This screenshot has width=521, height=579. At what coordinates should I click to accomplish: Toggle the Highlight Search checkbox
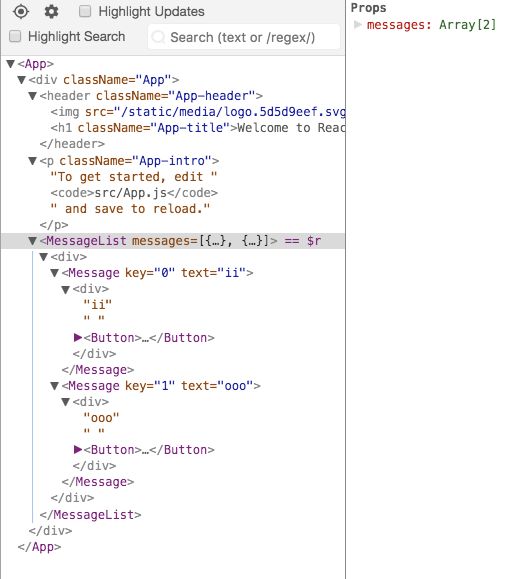(15, 36)
